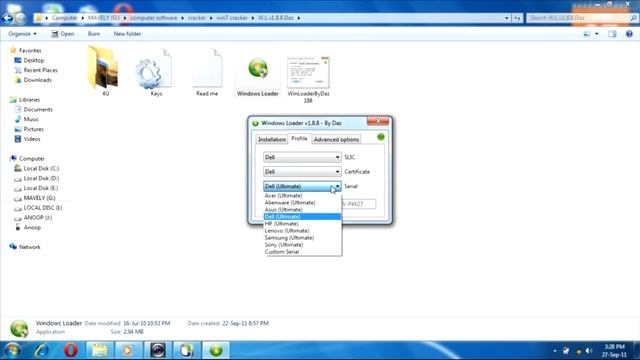Image resolution: width=640 pixels, height=360 pixels.
Task: Switch to the Profile tab
Action: pos(300,139)
